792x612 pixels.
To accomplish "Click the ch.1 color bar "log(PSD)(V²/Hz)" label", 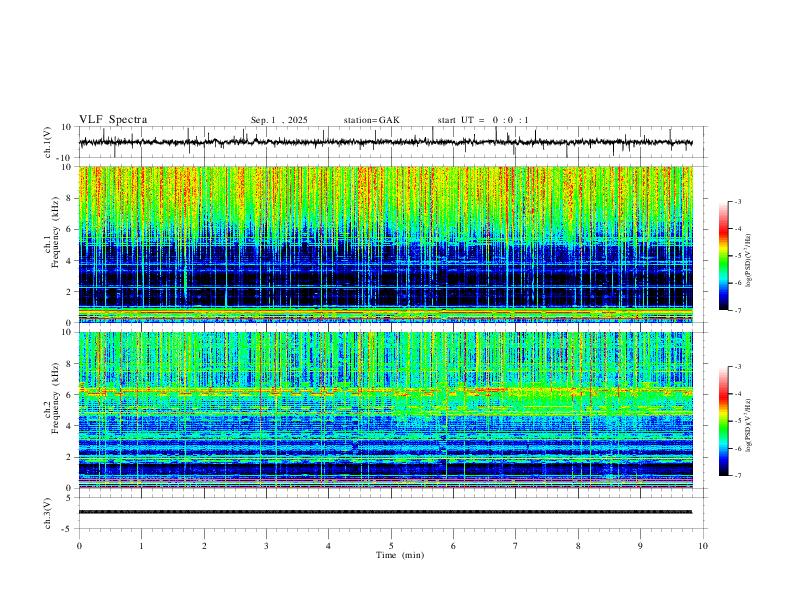I will [x=749, y=260].
